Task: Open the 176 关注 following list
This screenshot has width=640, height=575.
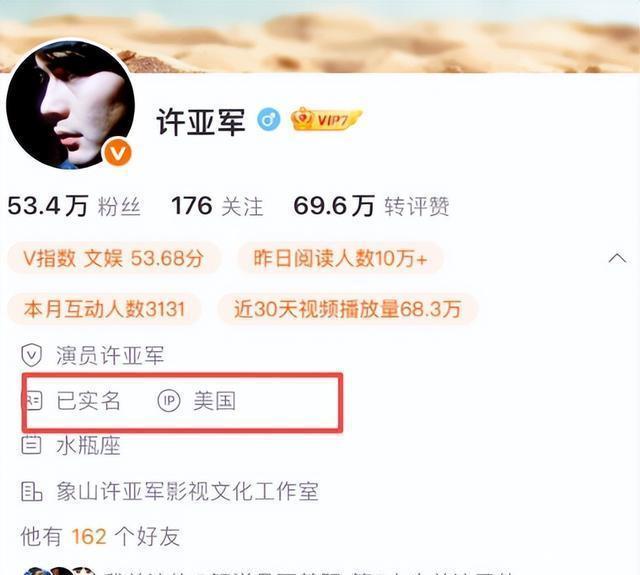Action: 217,206
